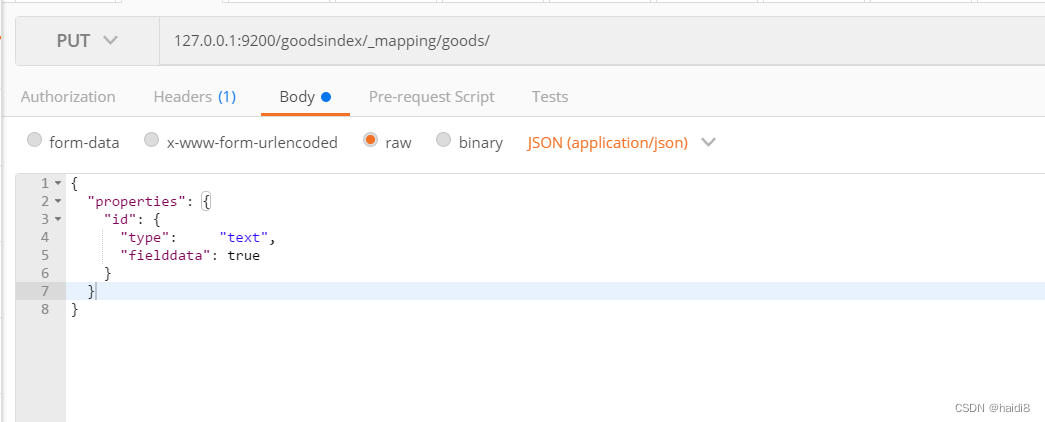Place cursor at end of line 7
Image resolution: width=1045 pixels, height=422 pixels.
point(98,291)
